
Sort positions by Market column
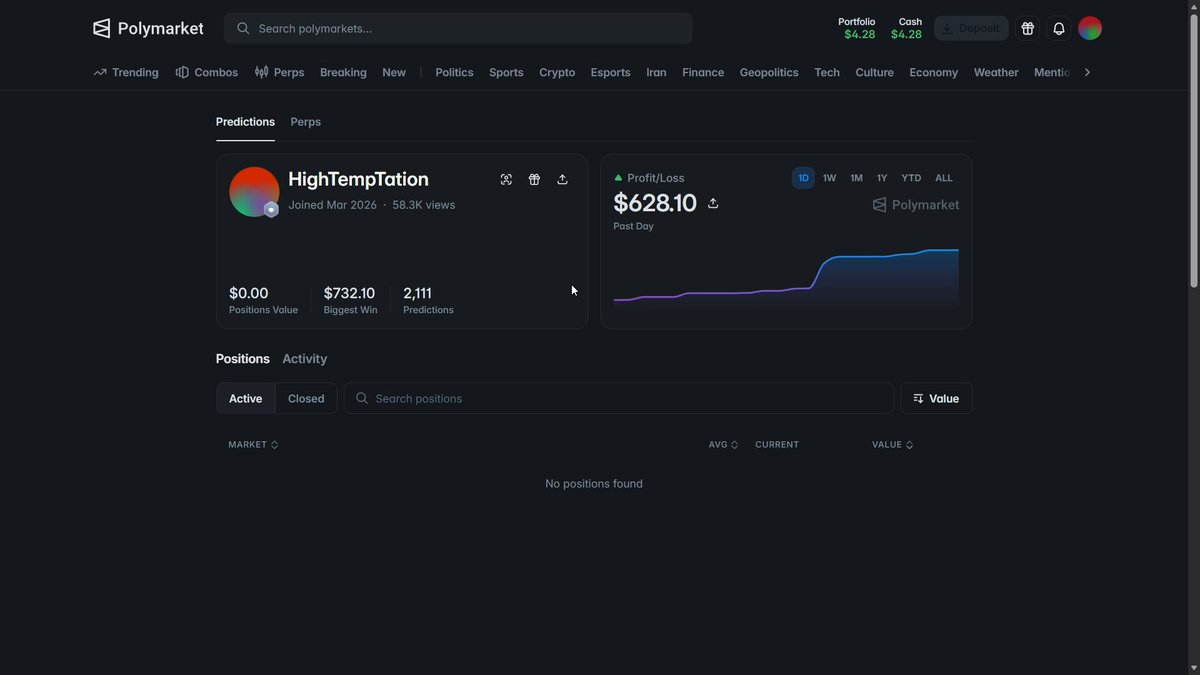(253, 444)
